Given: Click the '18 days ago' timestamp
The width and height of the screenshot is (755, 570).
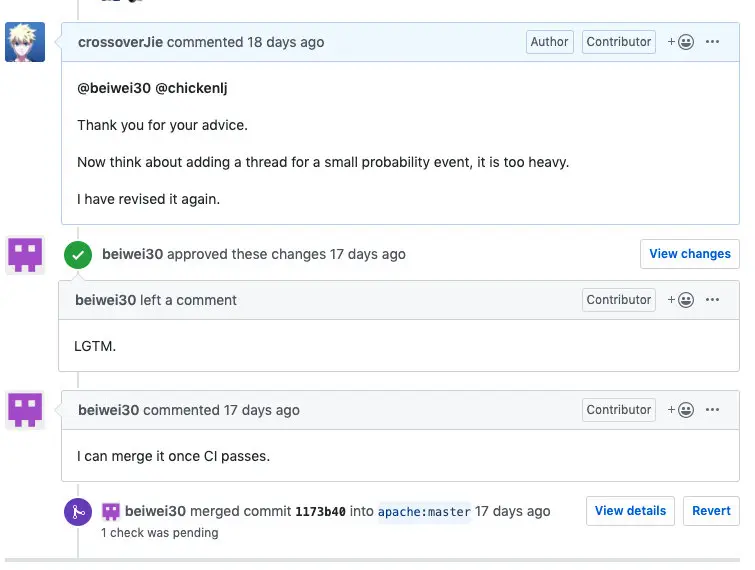Looking at the screenshot, I should [x=285, y=42].
